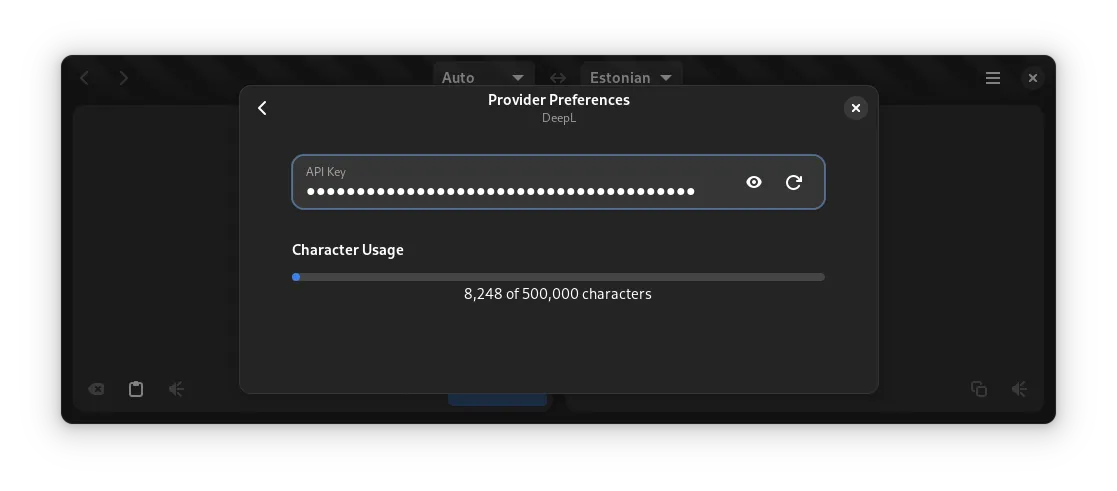Screen dimensions: 1117x491
Task: Go to previous translation in history
Action: (x=85, y=78)
